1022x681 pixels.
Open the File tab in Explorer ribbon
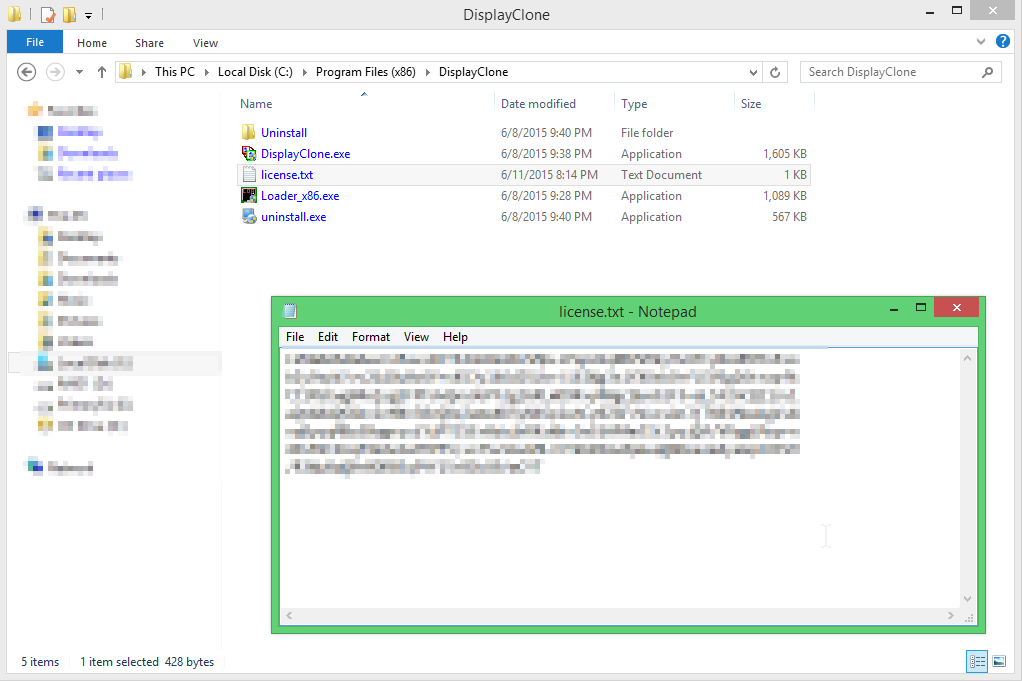pos(35,42)
